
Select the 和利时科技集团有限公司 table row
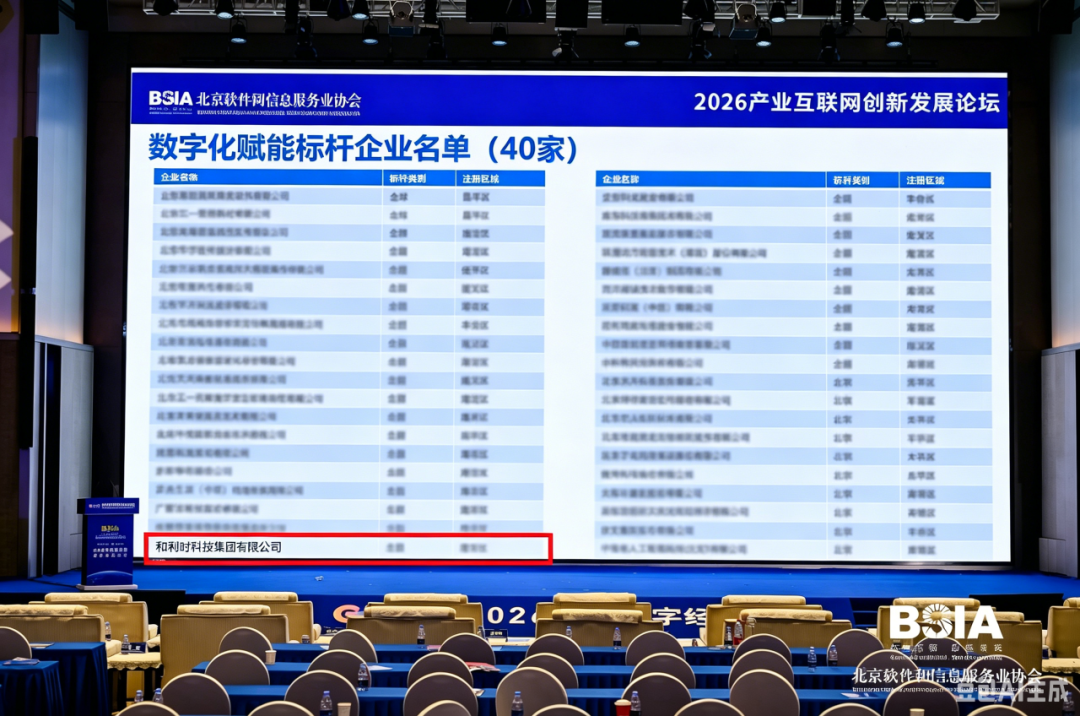pyautogui.click(x=348, y=548)
